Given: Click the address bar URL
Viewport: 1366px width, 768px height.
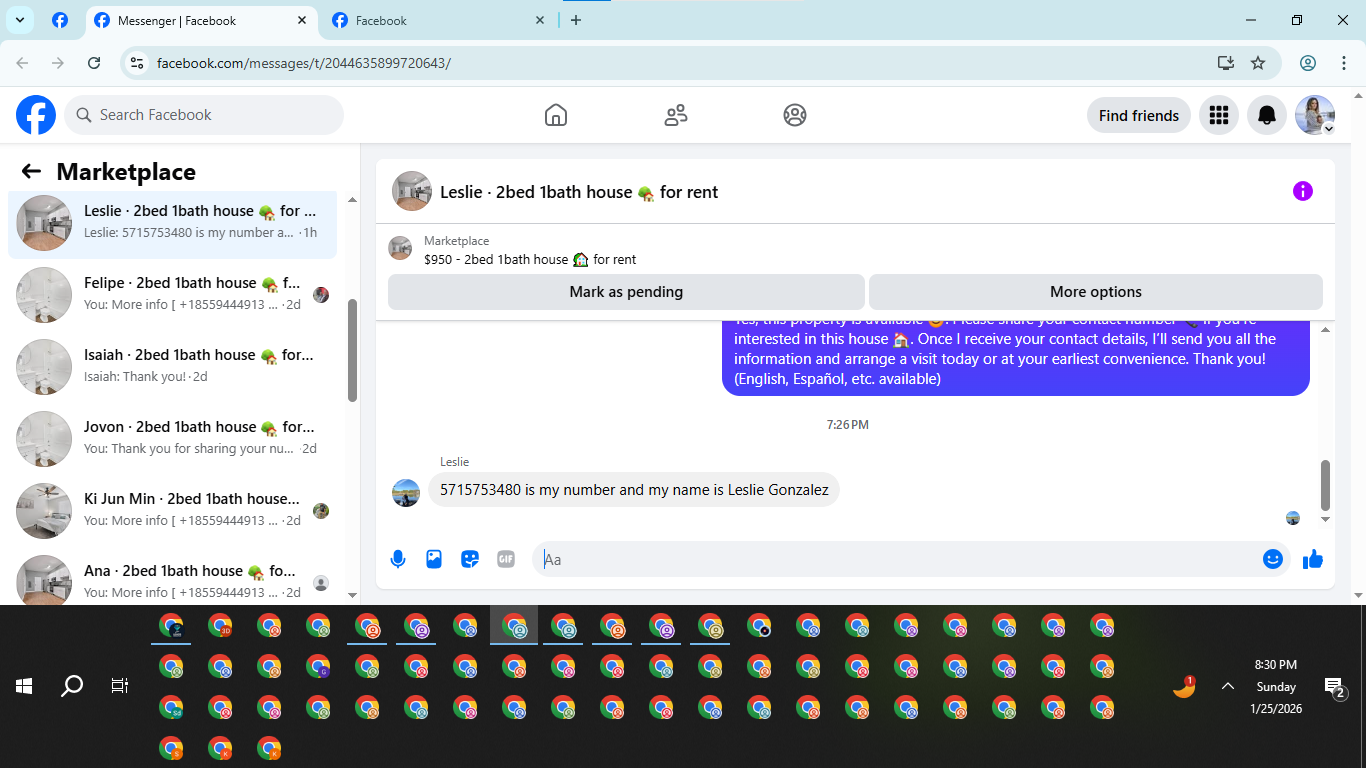Looking at the screenshot, I should [304, 63].
